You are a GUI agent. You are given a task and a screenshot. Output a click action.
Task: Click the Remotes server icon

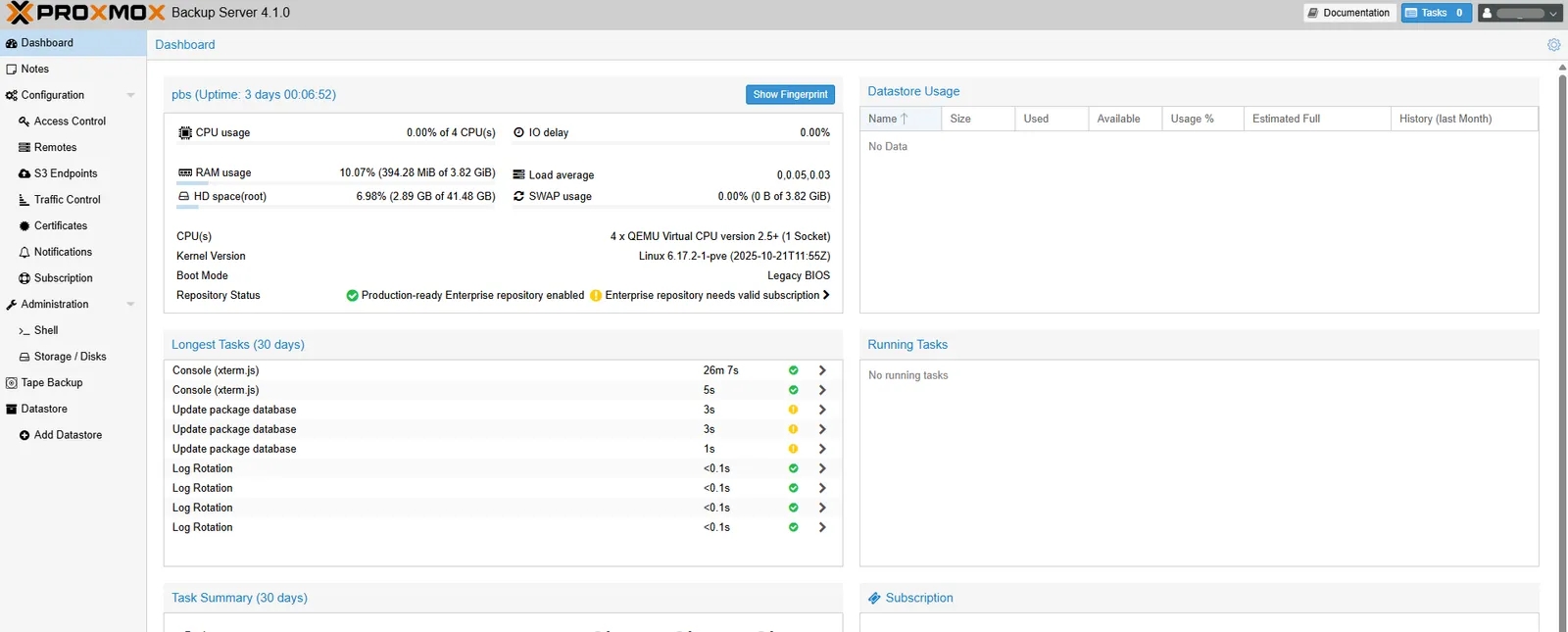click(24, 148)
